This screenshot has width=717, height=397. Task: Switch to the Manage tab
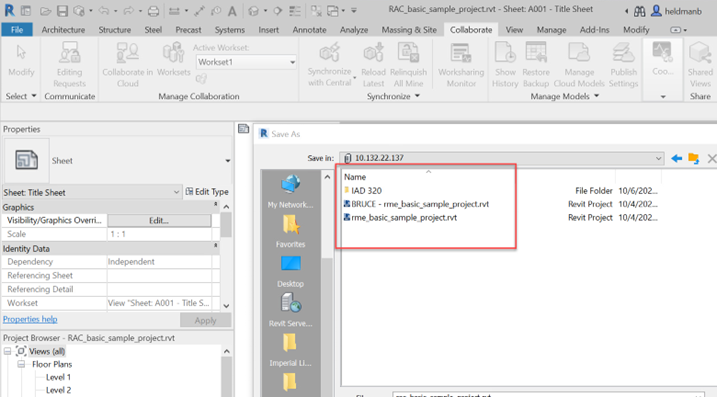[x=551, y=30]
